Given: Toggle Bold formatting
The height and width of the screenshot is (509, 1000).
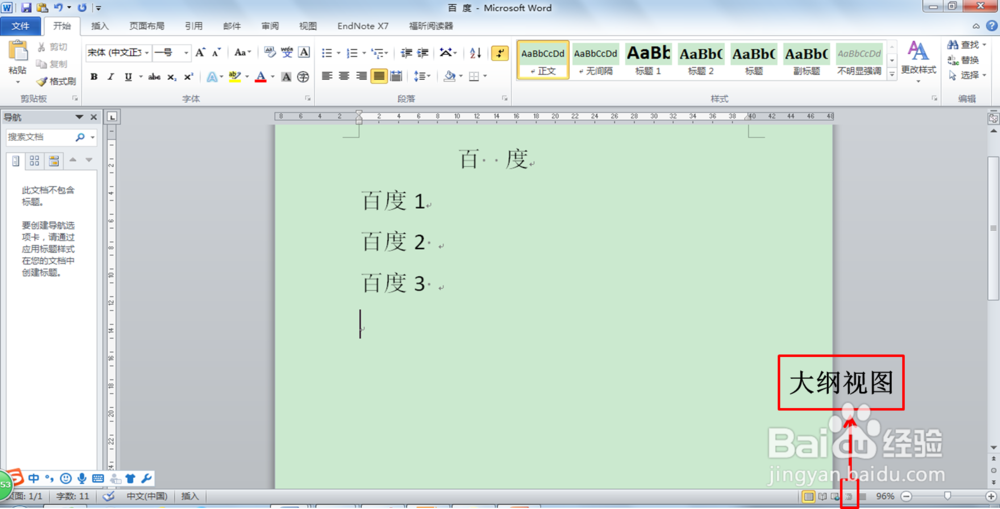Looking at the screenshot, I should [x=94, y=77].
